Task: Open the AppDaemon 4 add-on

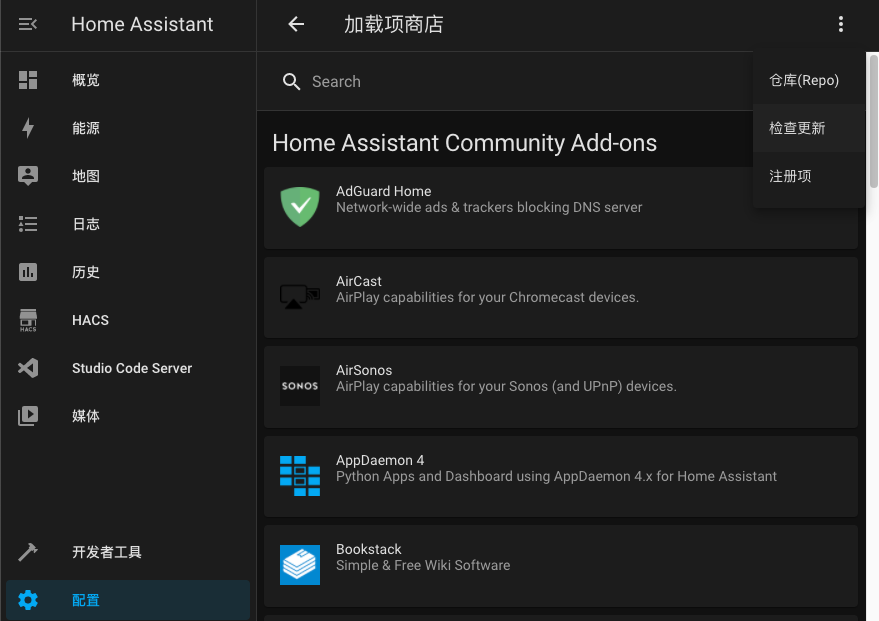Action: click(560, 475)
